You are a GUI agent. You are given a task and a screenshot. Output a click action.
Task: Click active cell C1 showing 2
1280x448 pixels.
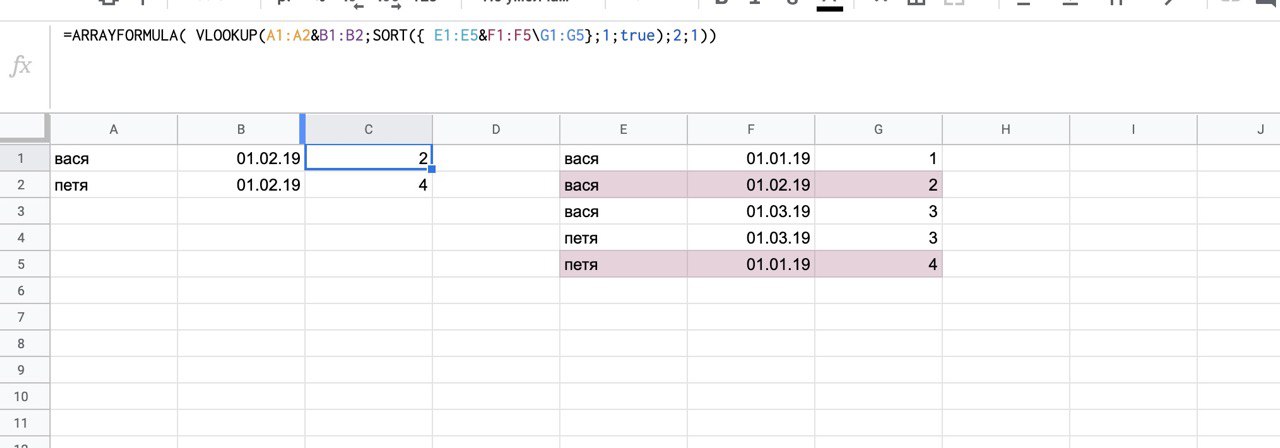click(x=369, y=158)
